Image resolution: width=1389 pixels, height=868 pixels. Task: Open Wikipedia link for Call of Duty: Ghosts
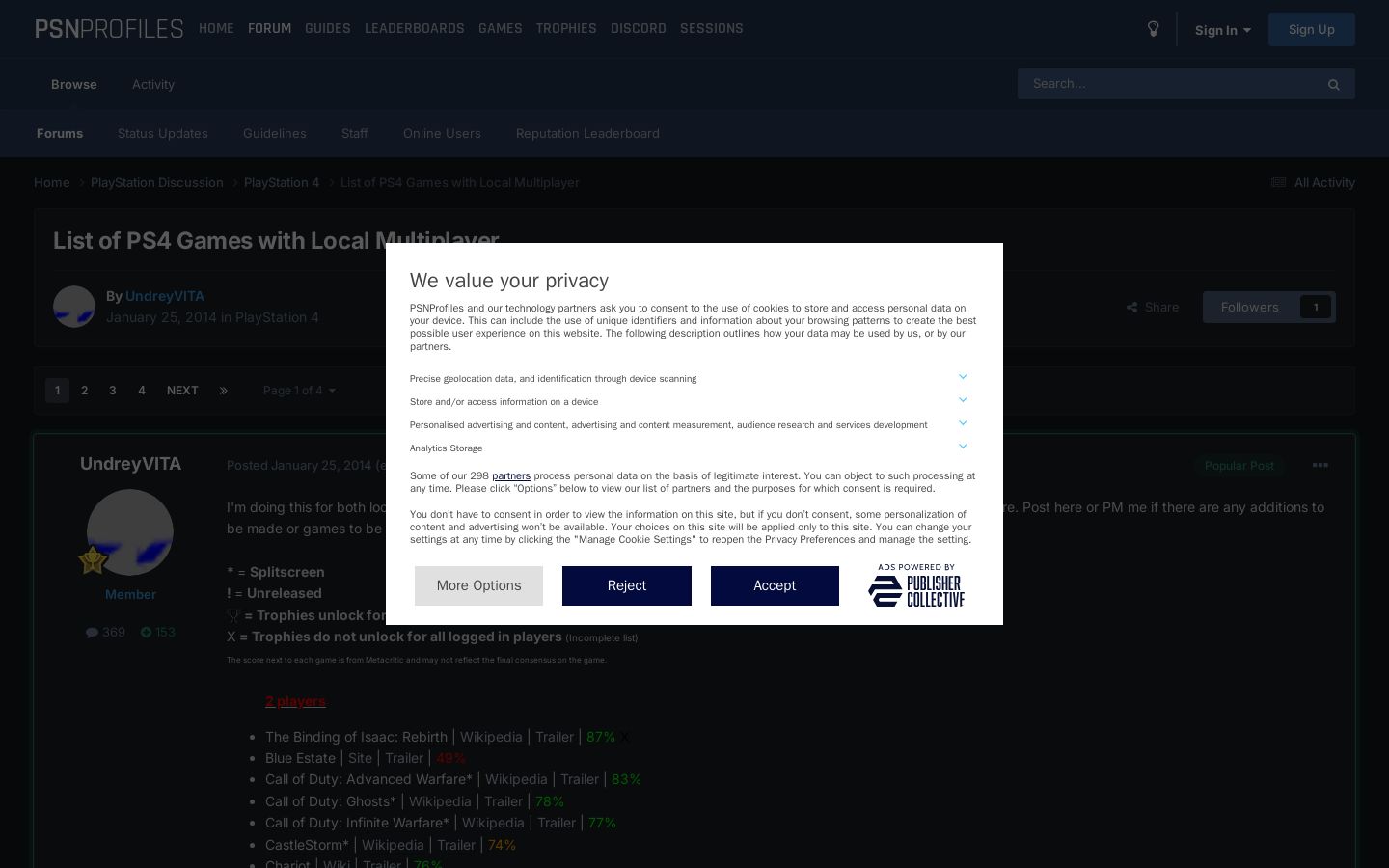click(440, 801)
